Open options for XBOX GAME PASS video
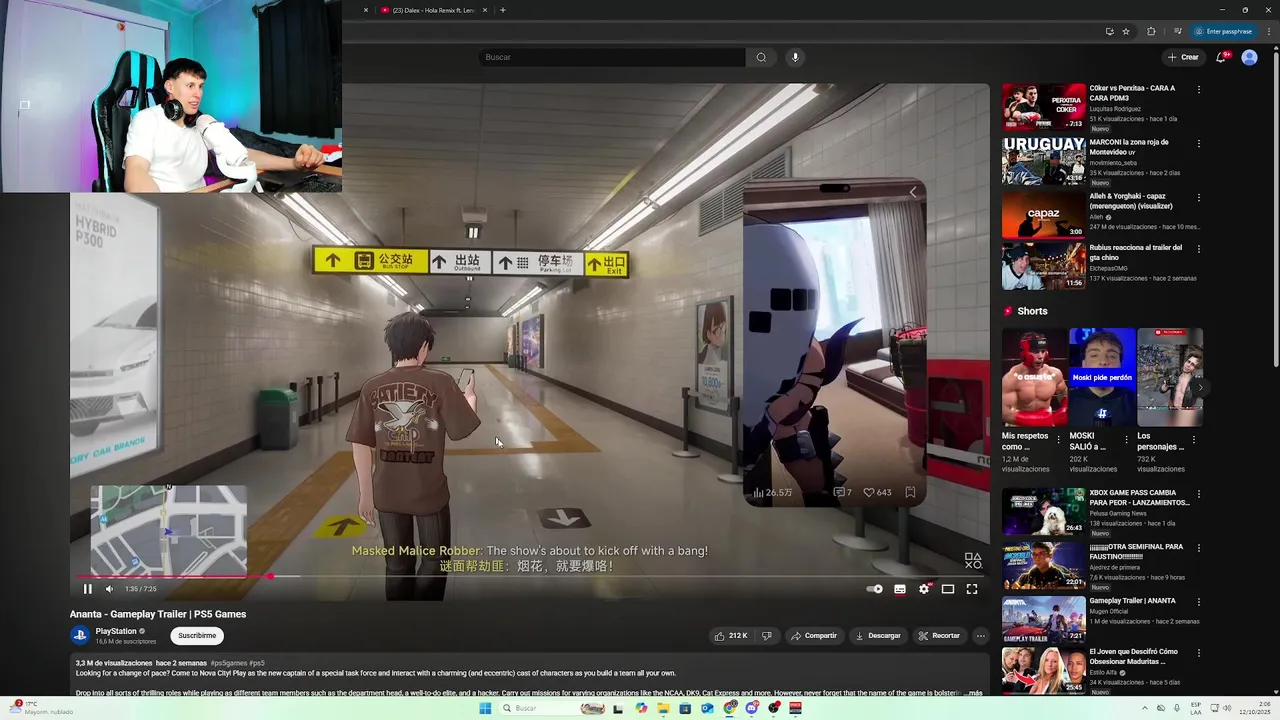The image size is (1280, 720). 1198,493
